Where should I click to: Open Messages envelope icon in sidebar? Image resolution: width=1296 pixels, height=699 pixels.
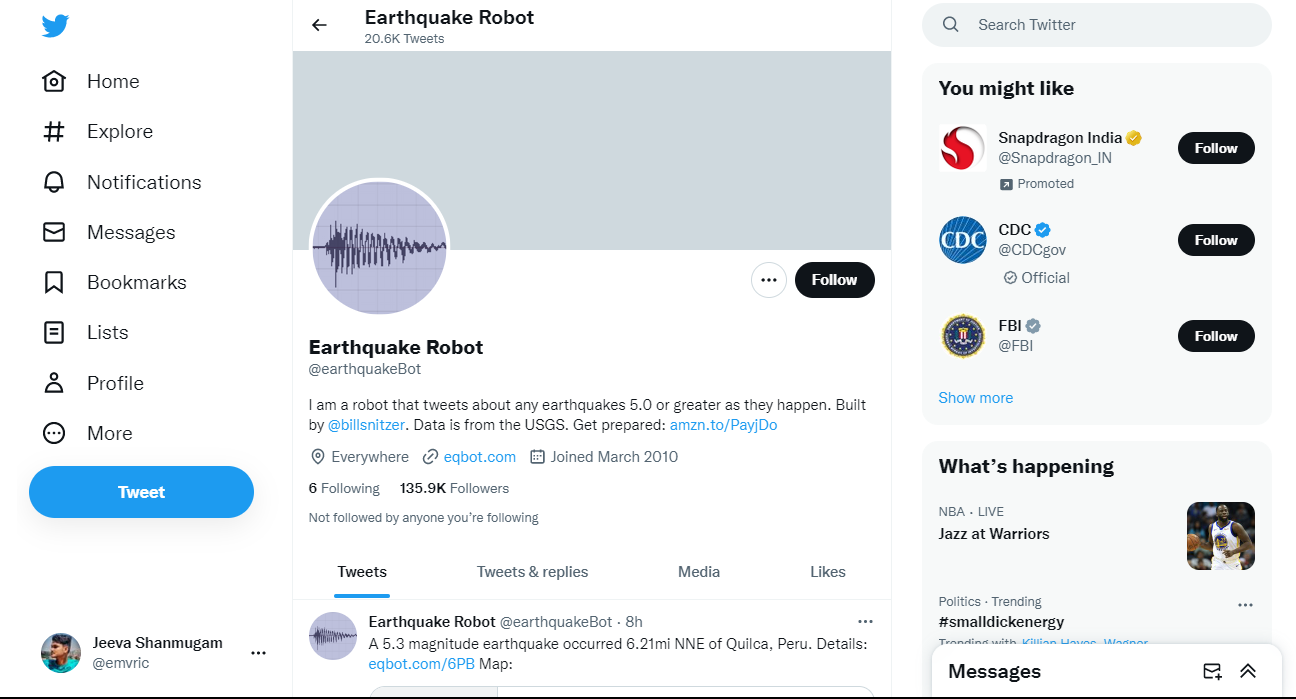(x=54, y=232)
